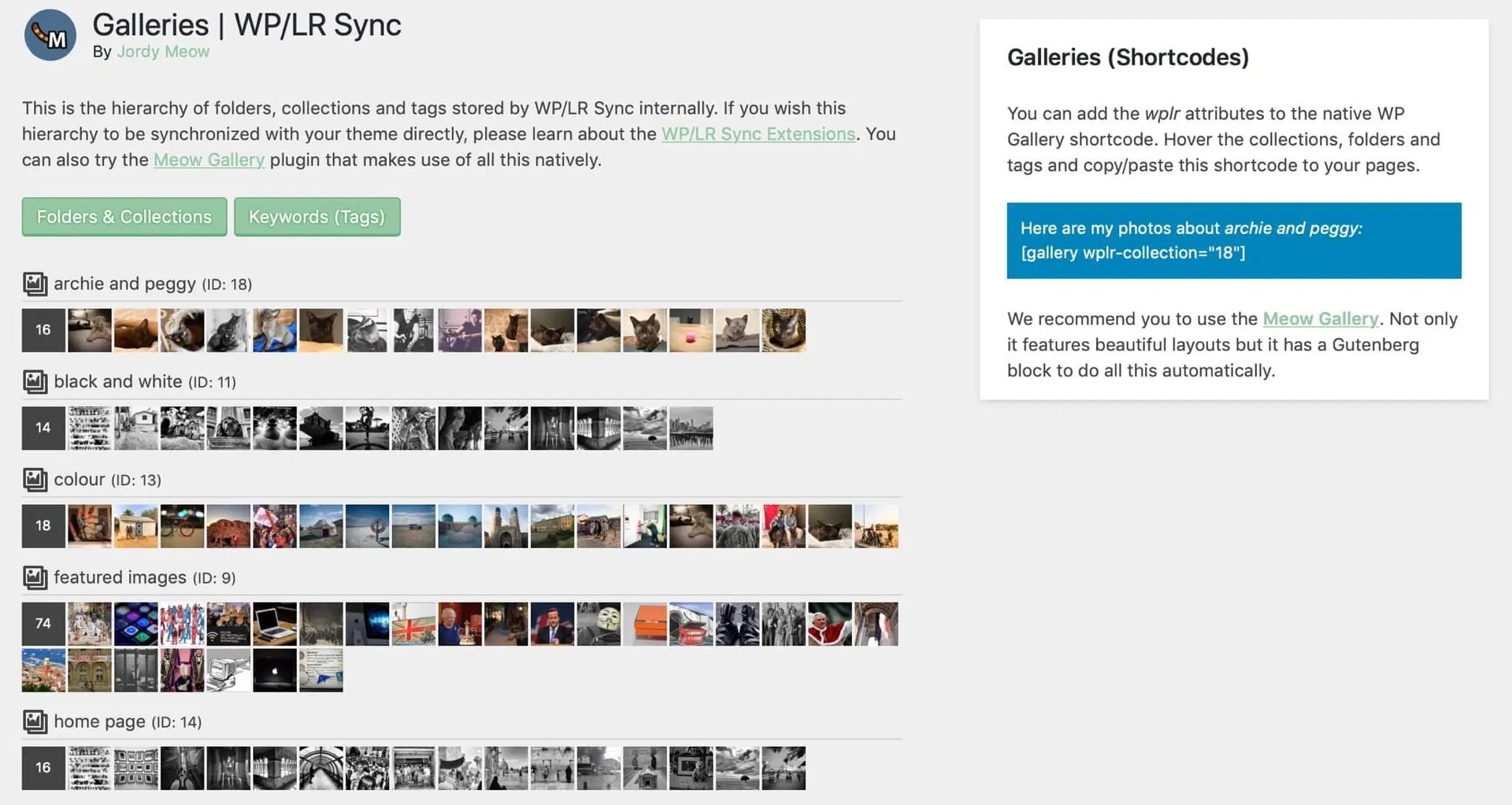Click the 18 count badge in colour row
1512x805 pixels.
point(43,525)
